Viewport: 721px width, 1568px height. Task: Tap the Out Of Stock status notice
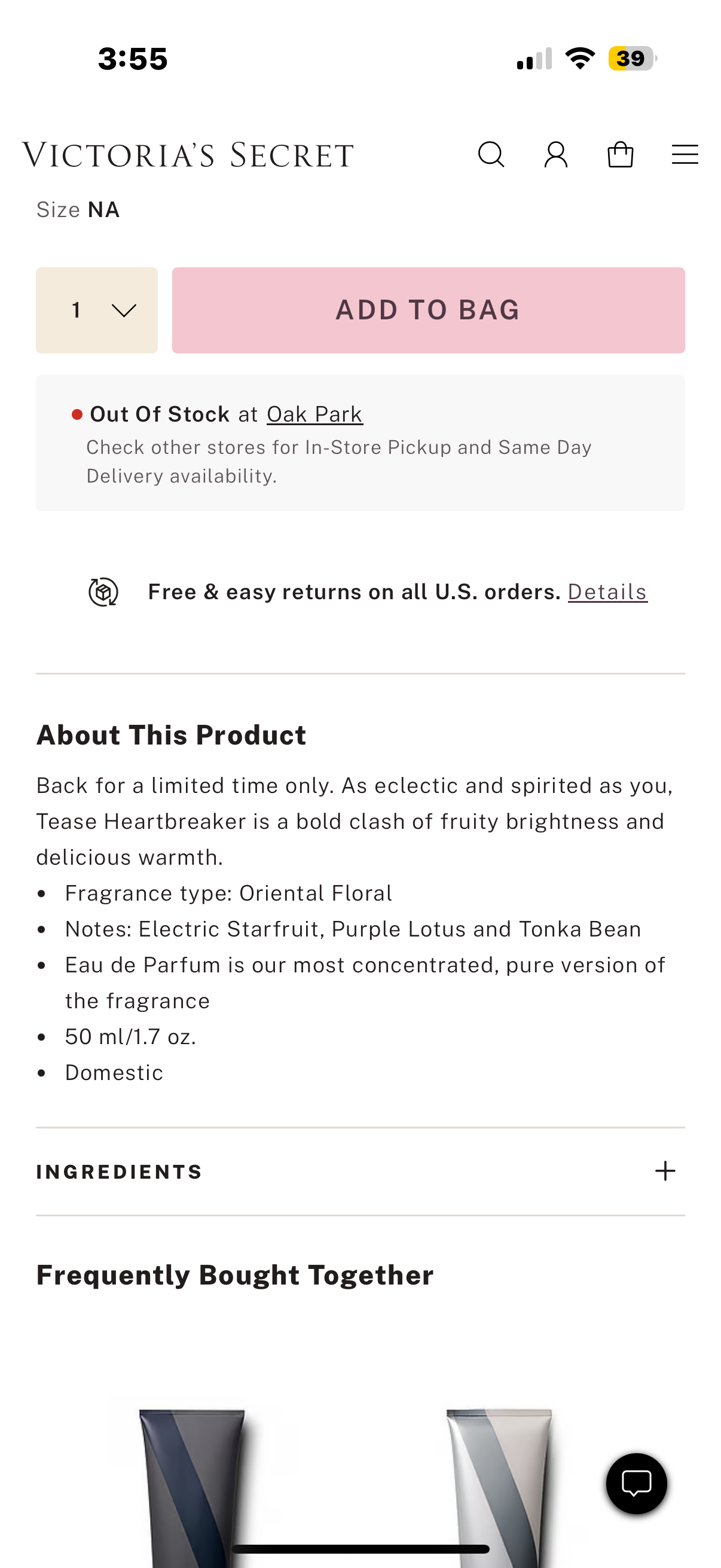coord(160,414)
